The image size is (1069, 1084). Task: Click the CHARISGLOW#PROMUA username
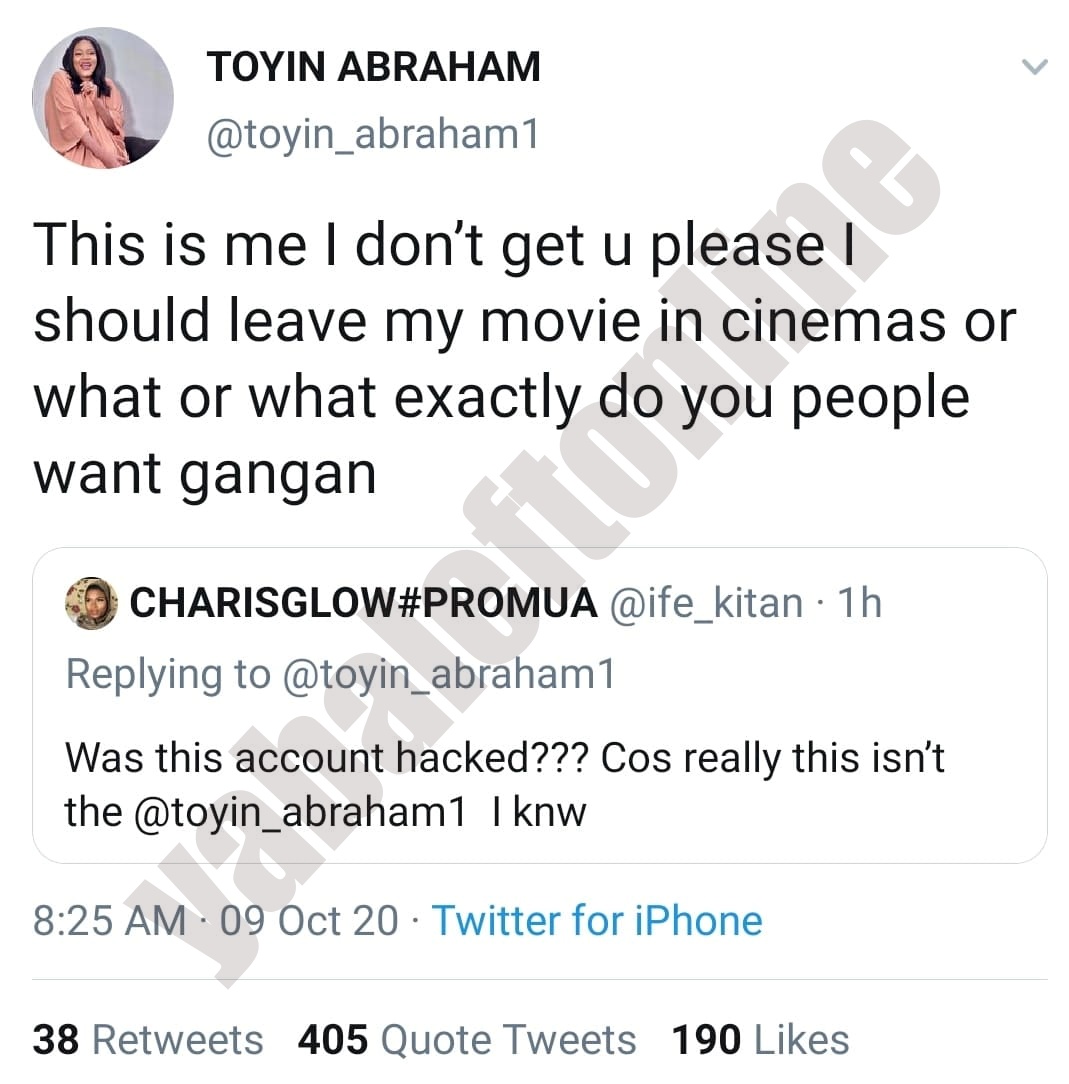pyautogui.click(x=364, y=603)
